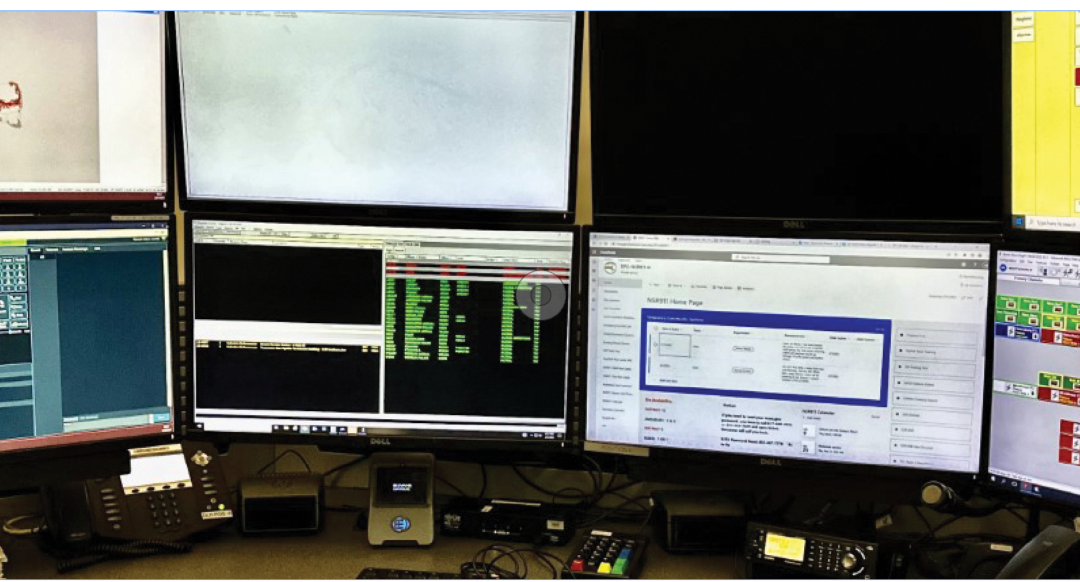1080x582 pixels.
Task: Open the Start button on the yellow-screen monitor
Action: [x=1019, y=222]
